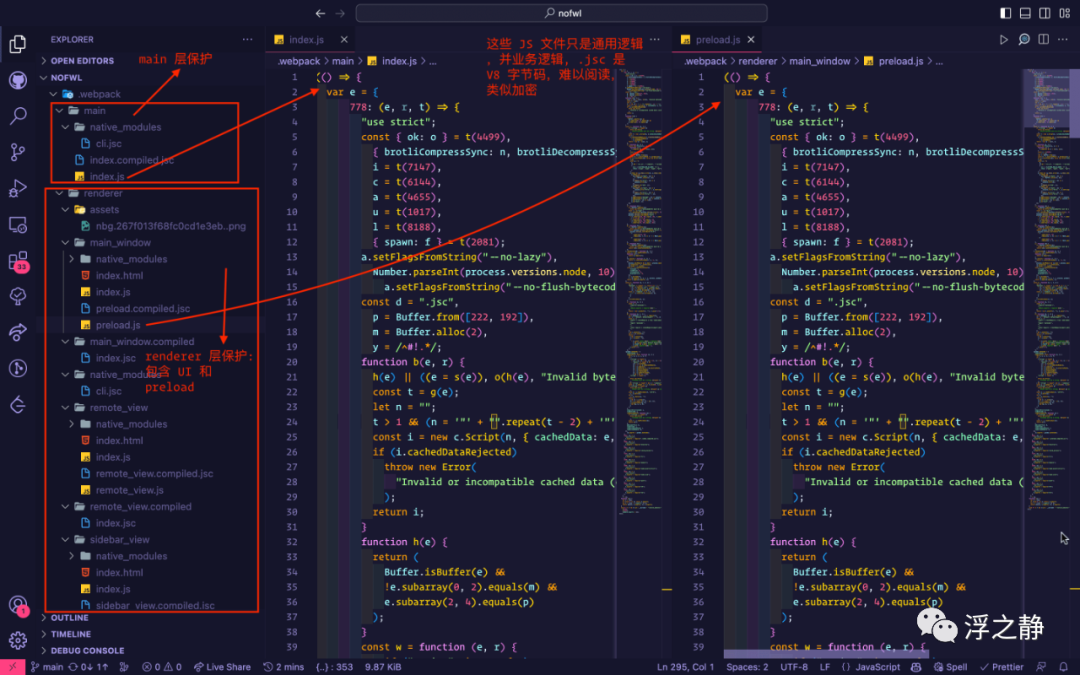Expand the DEBUG CONSOLE section

[87, 651]
